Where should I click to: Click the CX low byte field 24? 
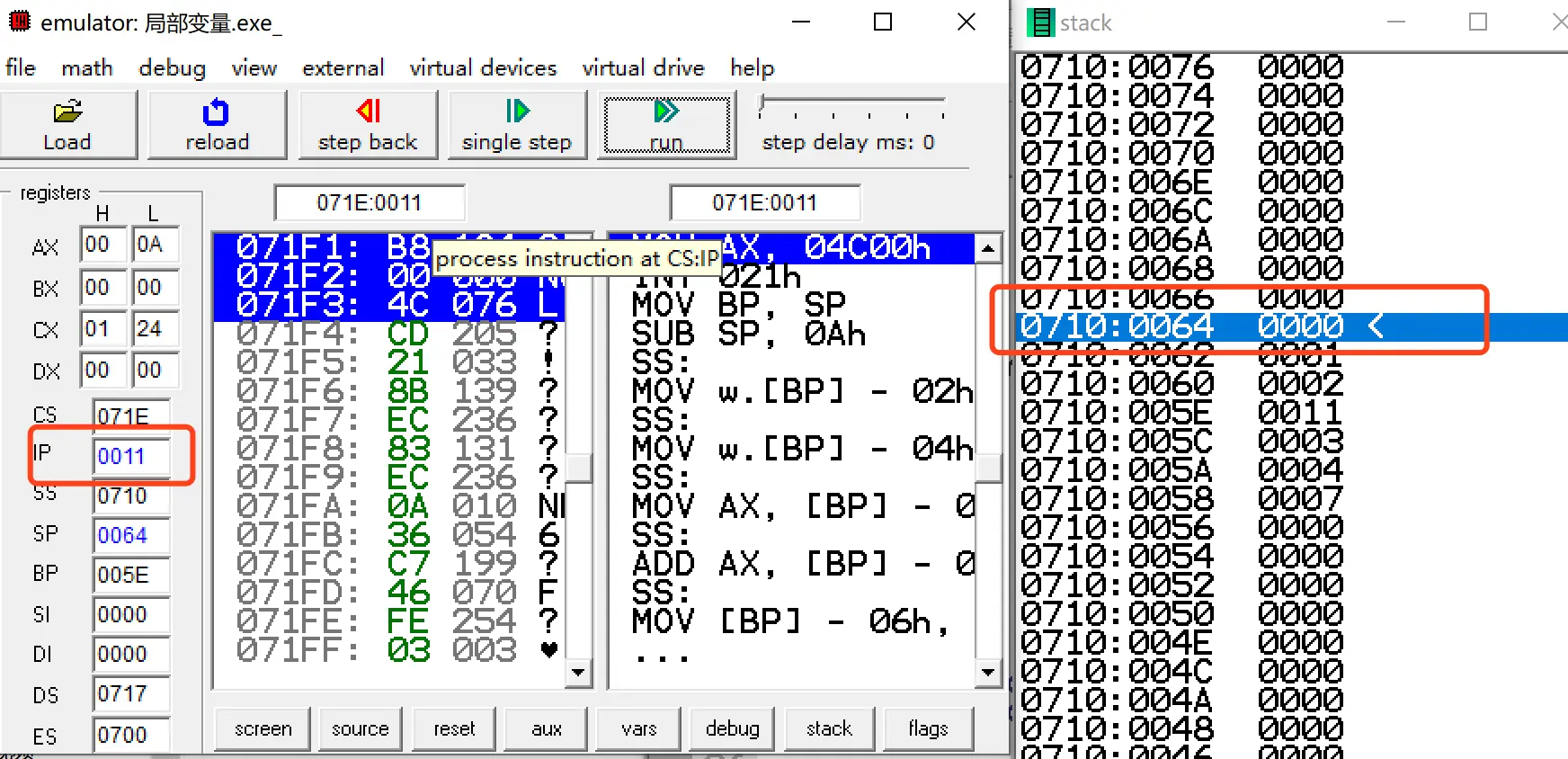pyautogui.click(x=155, y=329)
